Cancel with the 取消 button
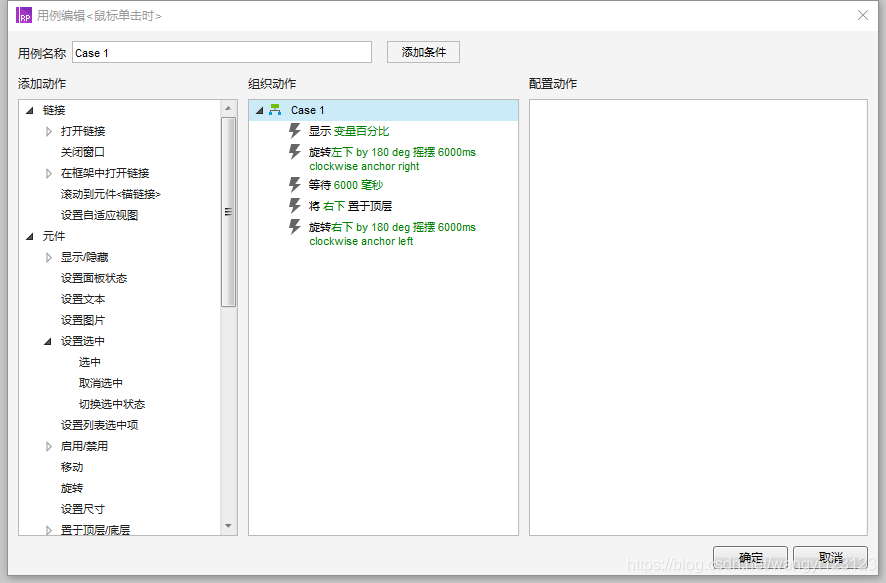 click(831, 558)
